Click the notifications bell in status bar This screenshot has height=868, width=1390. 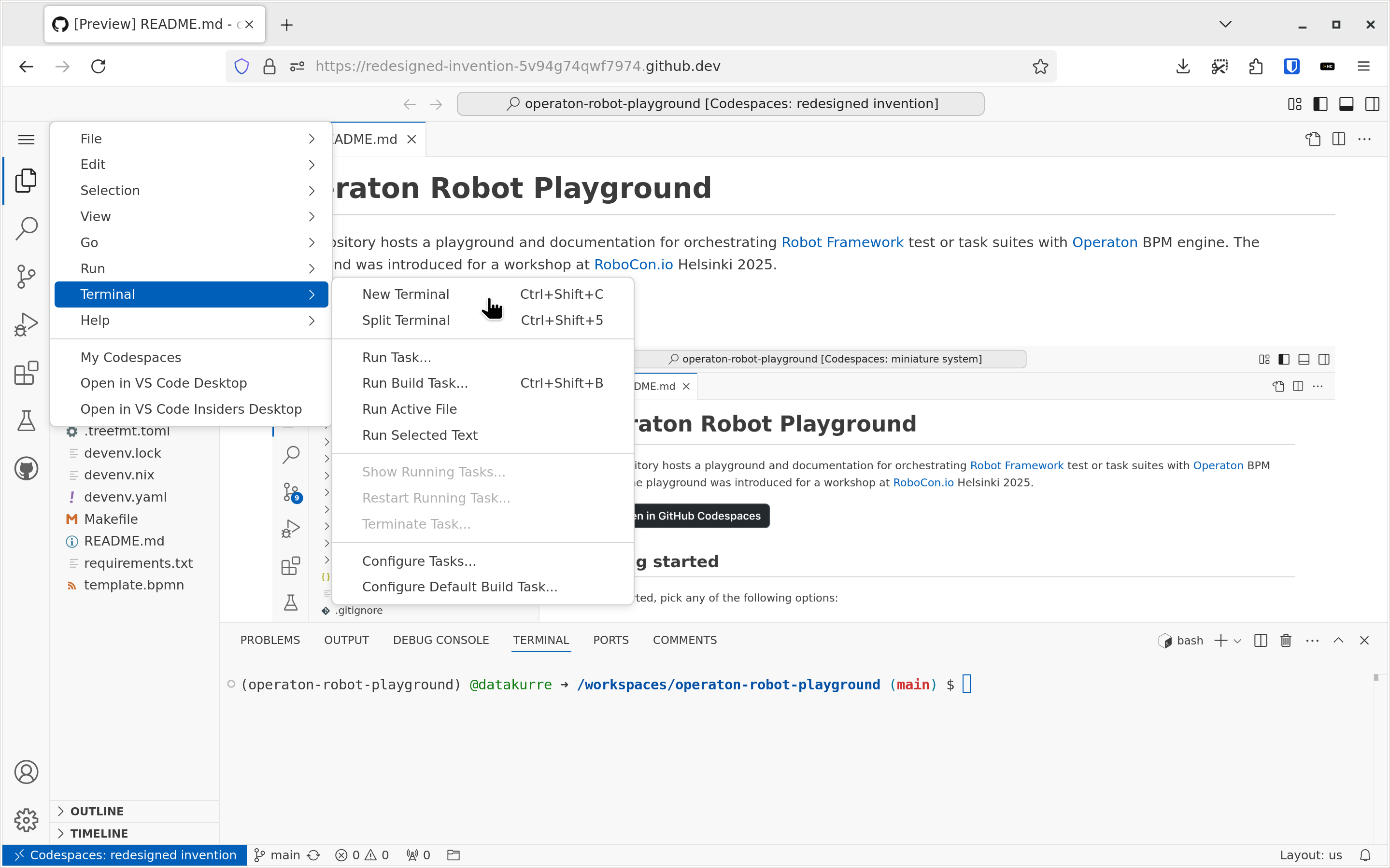click(x=1366, y=855)
